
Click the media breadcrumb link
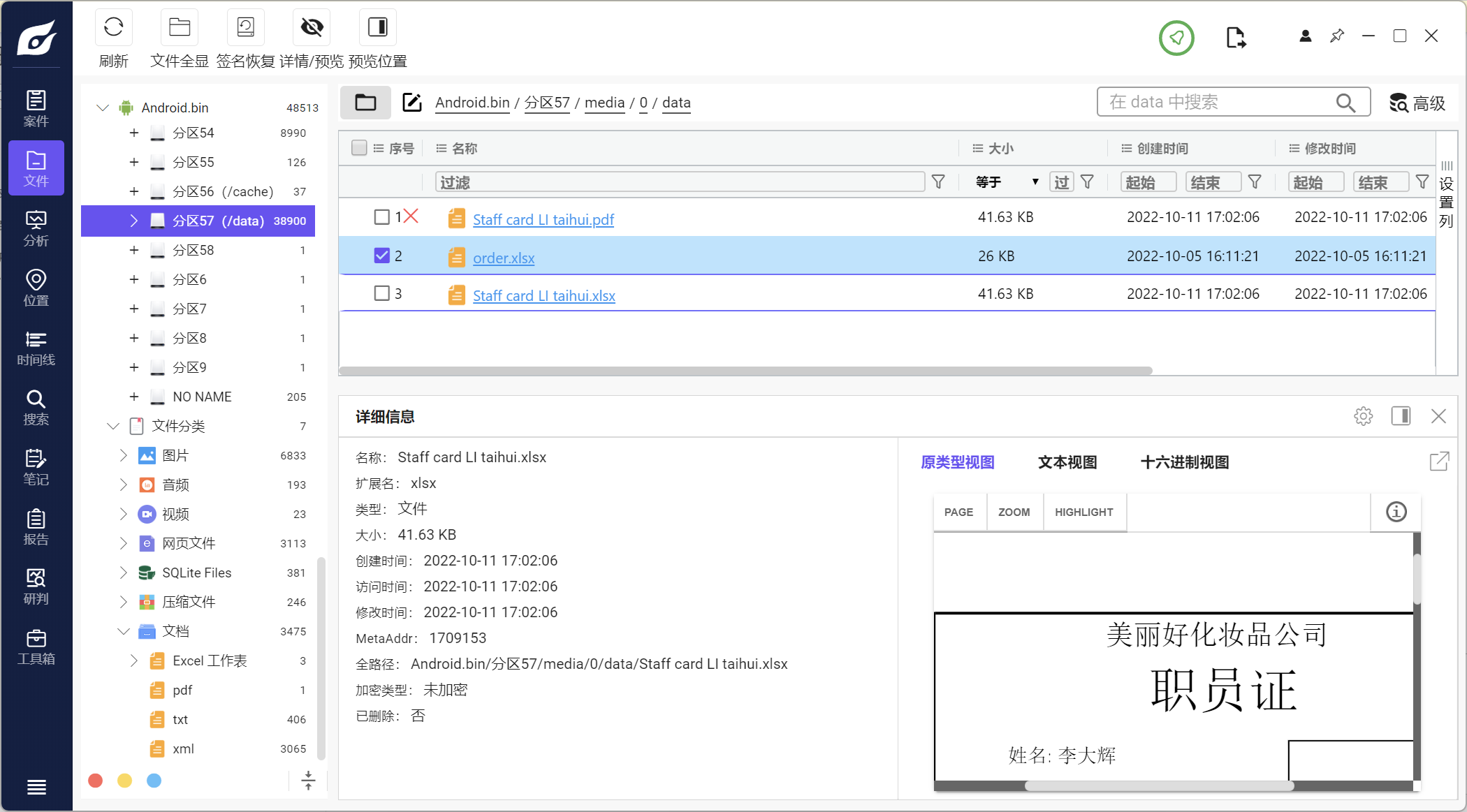(604, 103)
